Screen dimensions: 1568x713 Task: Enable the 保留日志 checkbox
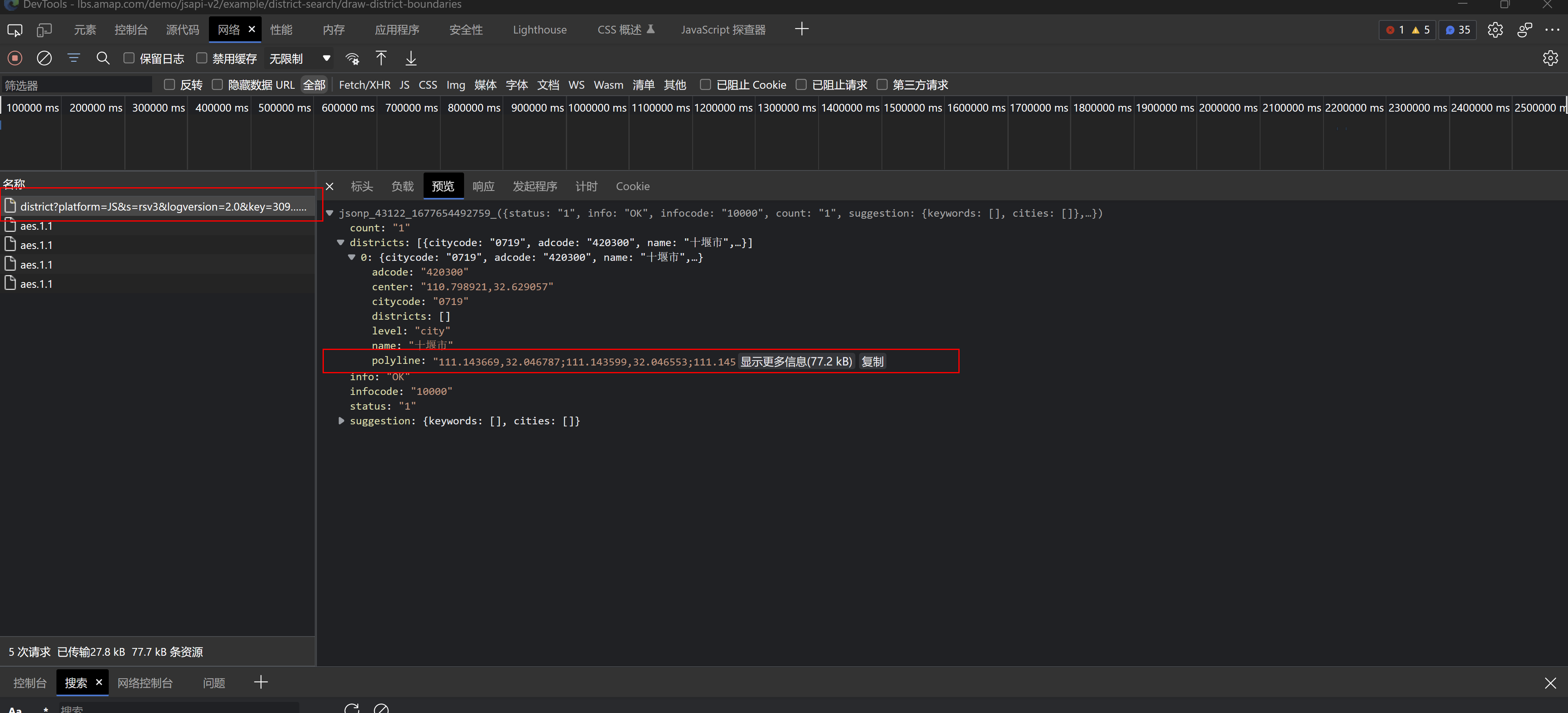(129, 58)
